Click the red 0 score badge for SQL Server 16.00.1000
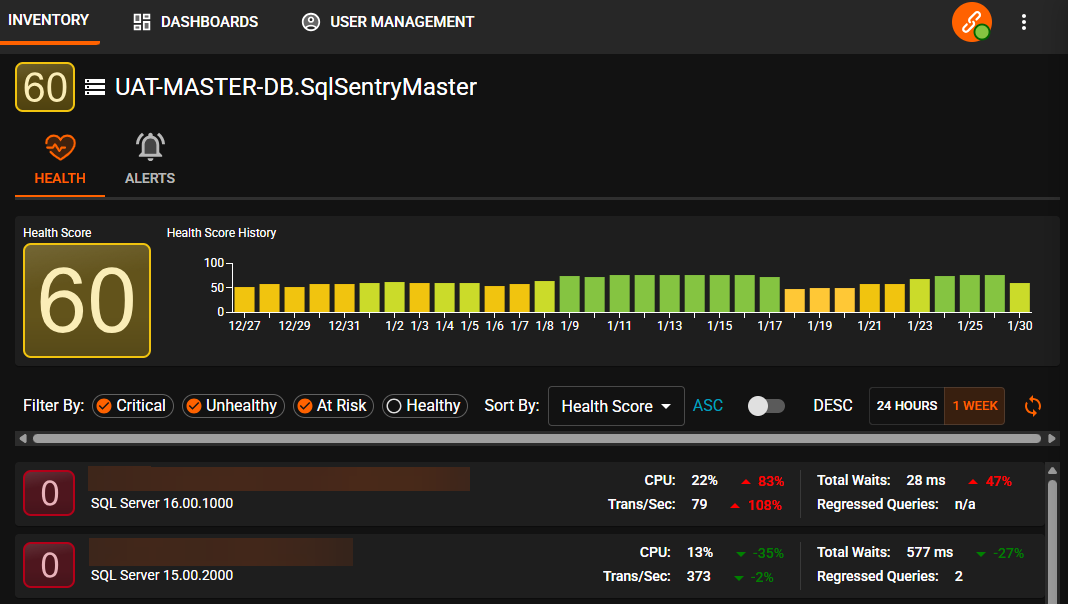1068x604 pixels. [x=49, y=493]
